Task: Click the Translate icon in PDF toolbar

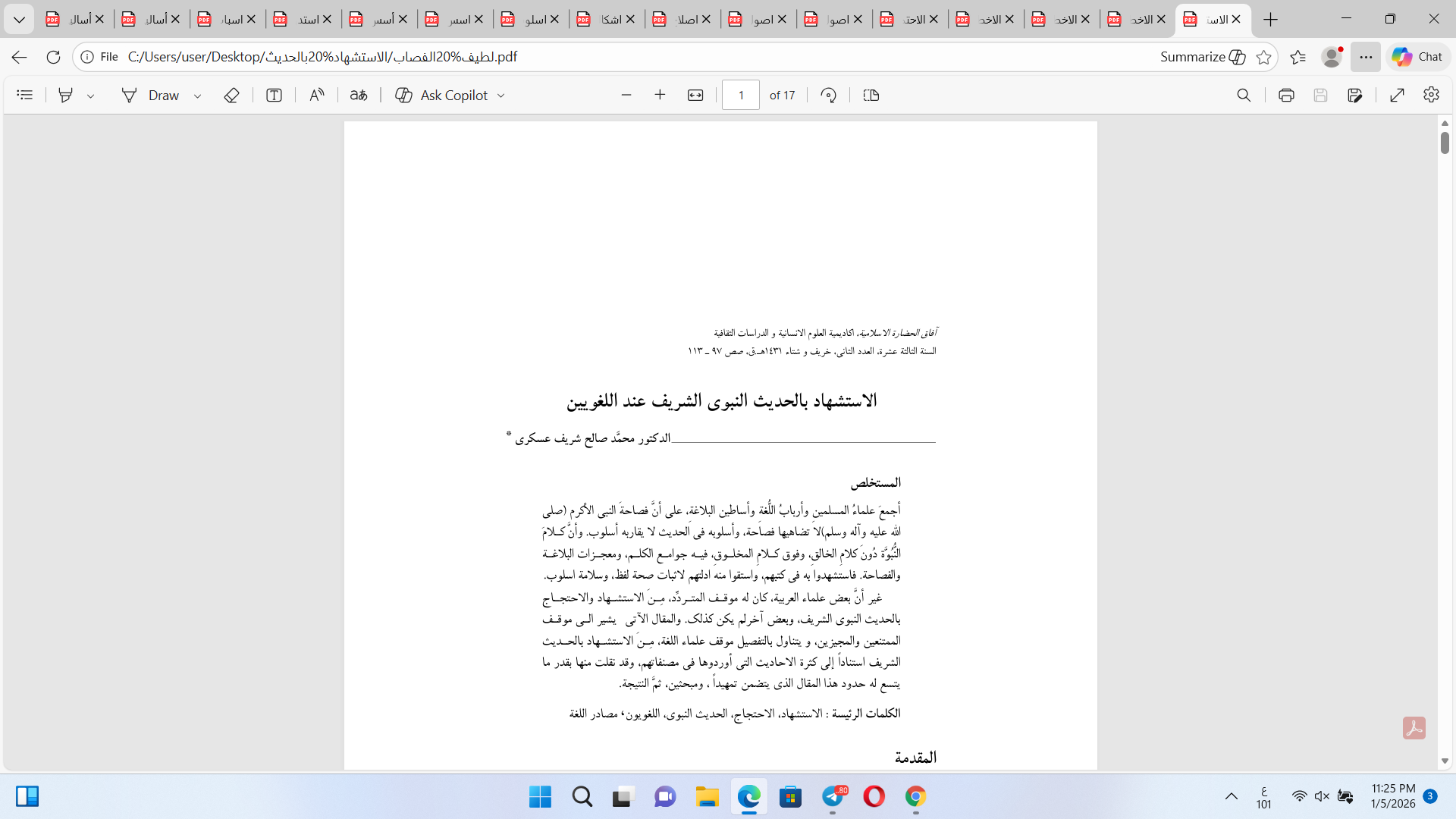Action: click(x=359, y=95)
